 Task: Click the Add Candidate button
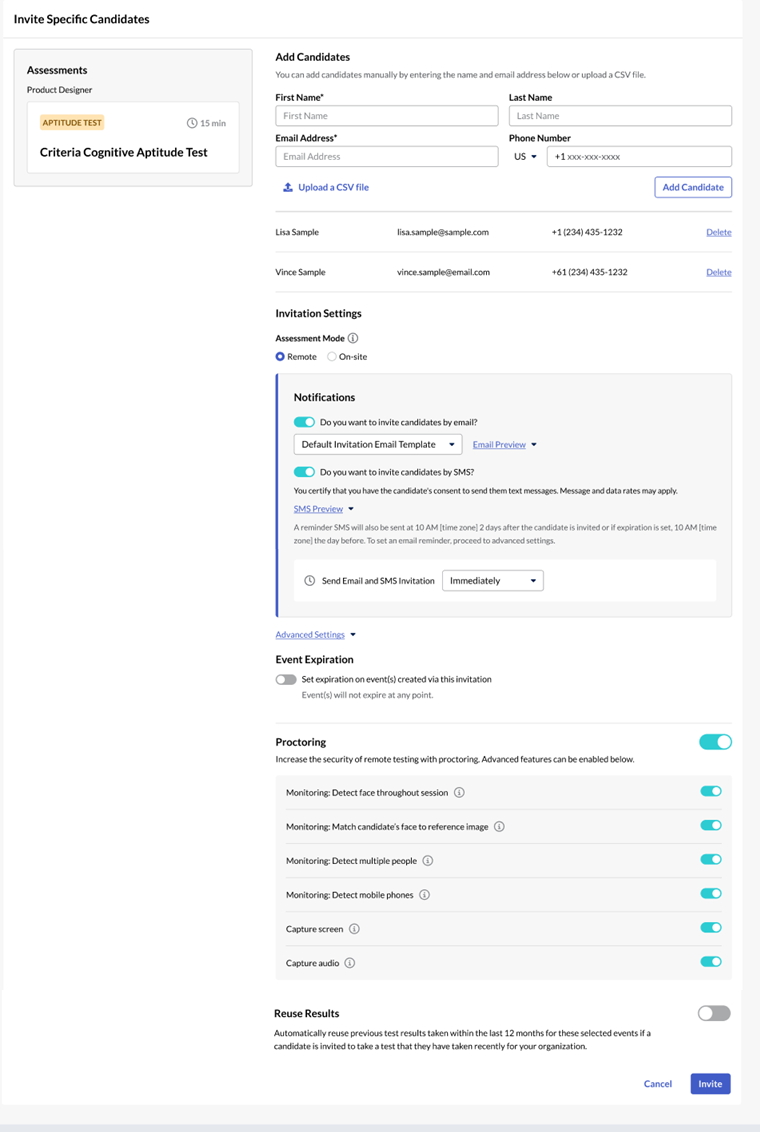693,187
